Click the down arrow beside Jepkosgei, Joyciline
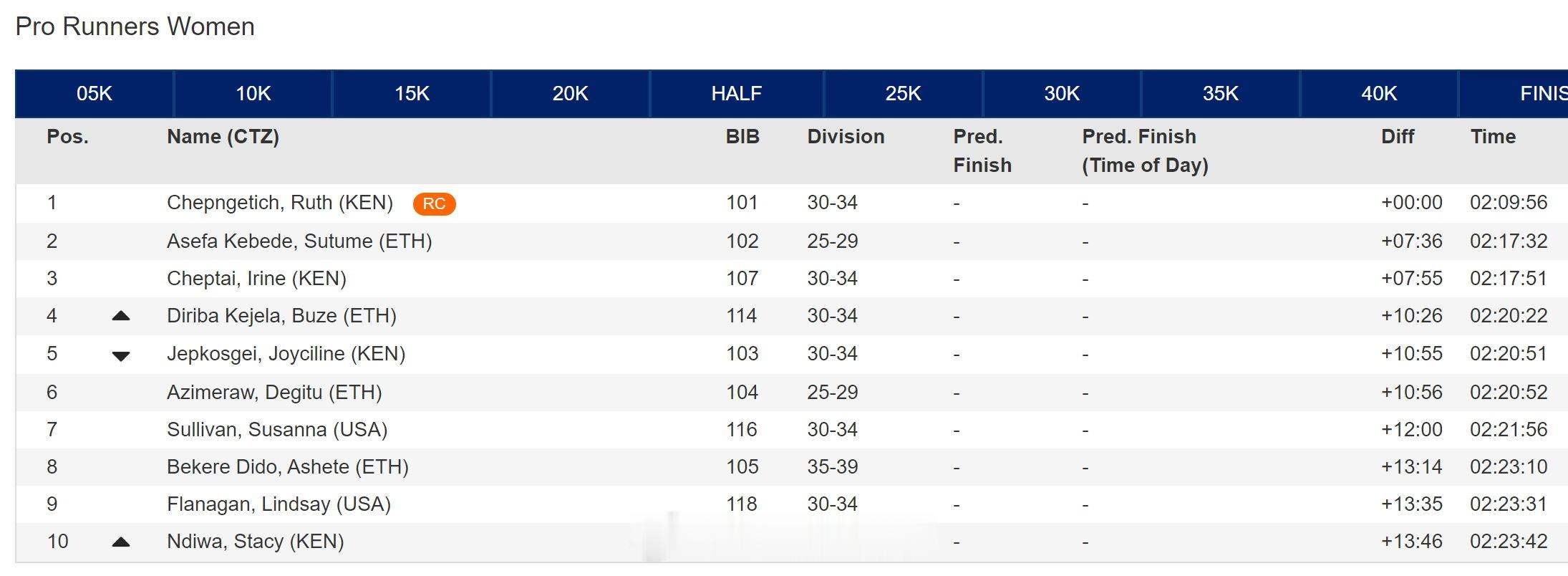This screenshot has height=576, width=1568. pyautogui.click(x=121, y=355)
